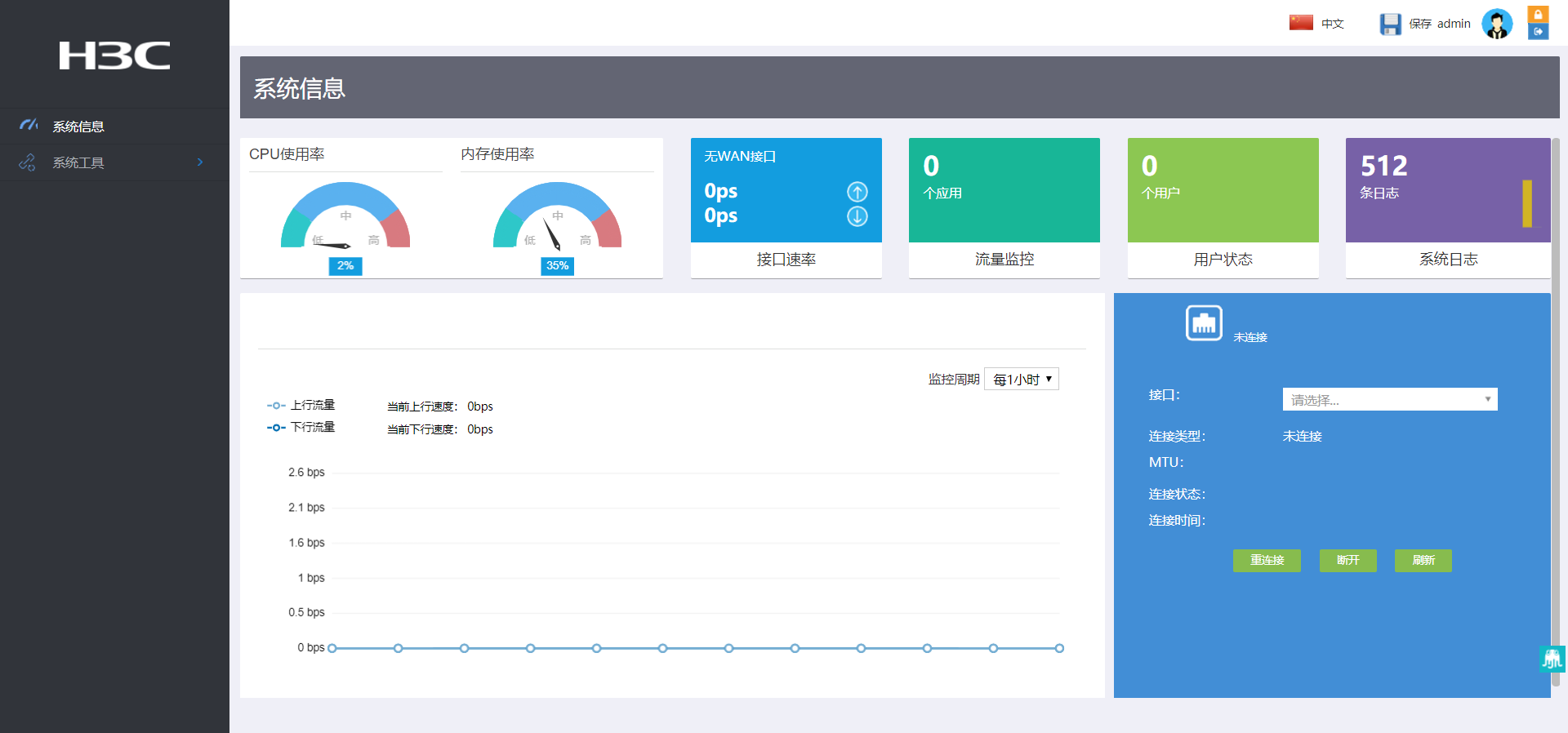Click the 重连接 button
Image resolution: width=1568 pixels, height=733 pixels.
[x=1267, y=561]
